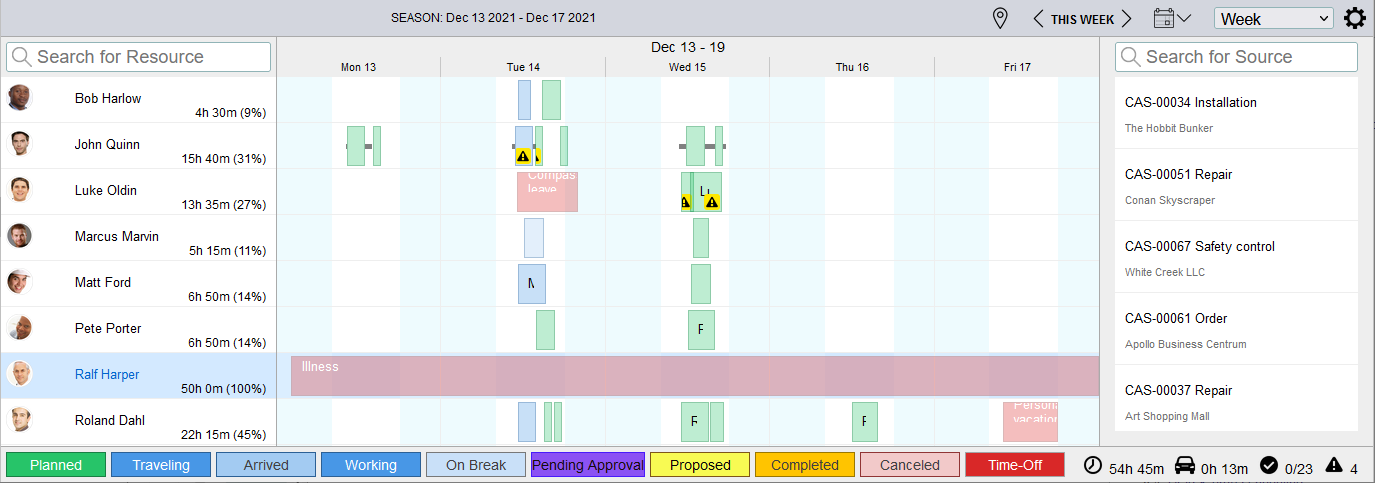Open the Week view dropdown
This screenshot has width=1375, height=483.
point(1273,19)
